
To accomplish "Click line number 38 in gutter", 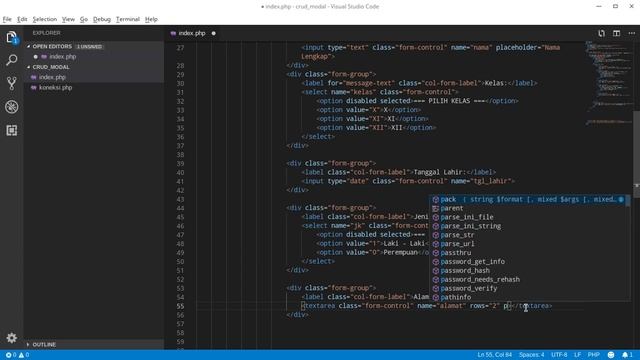I will (180, 155).
